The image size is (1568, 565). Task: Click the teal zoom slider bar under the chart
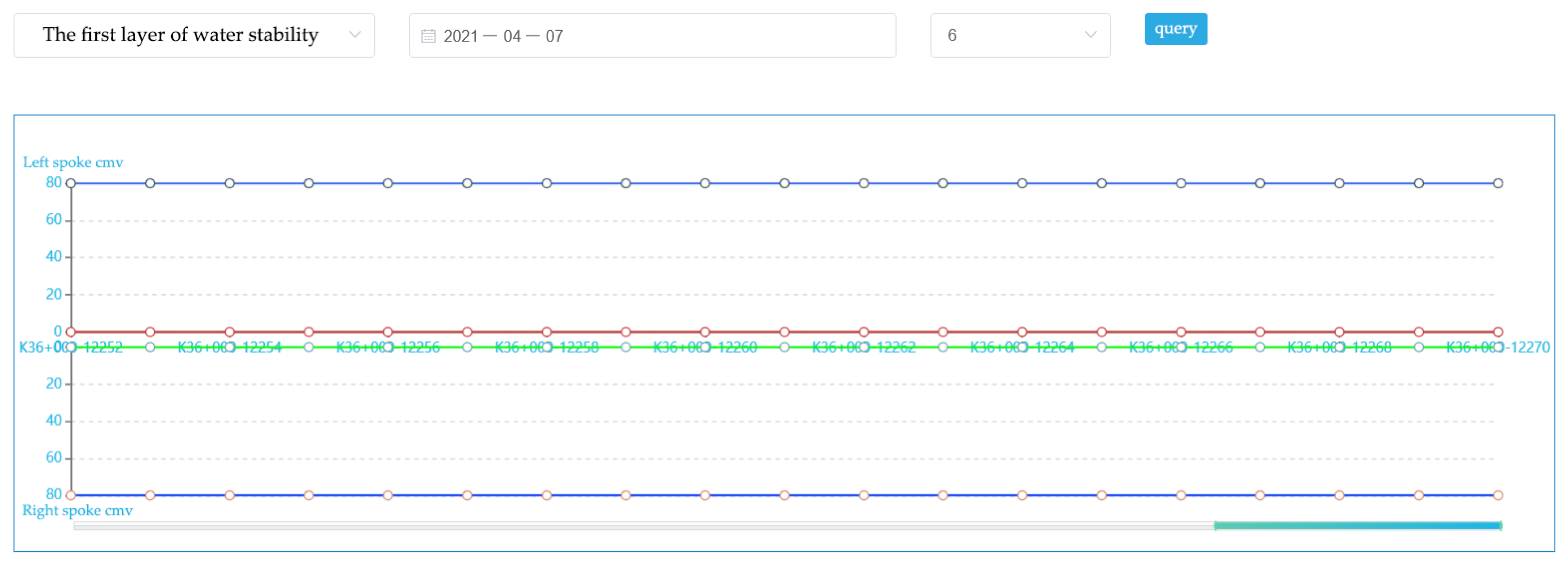[x=1357, y=525]
